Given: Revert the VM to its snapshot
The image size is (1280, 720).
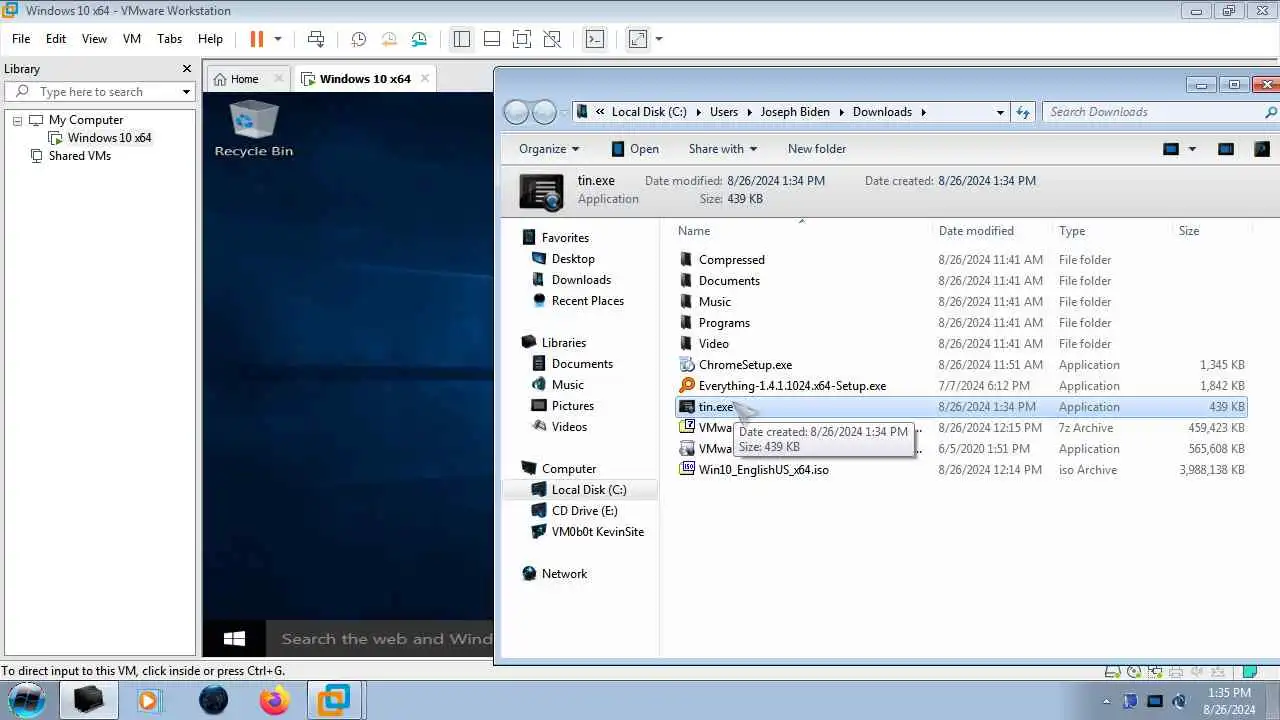Looking at the screenshot, I should pyautogui.click(x=389, y=39).
